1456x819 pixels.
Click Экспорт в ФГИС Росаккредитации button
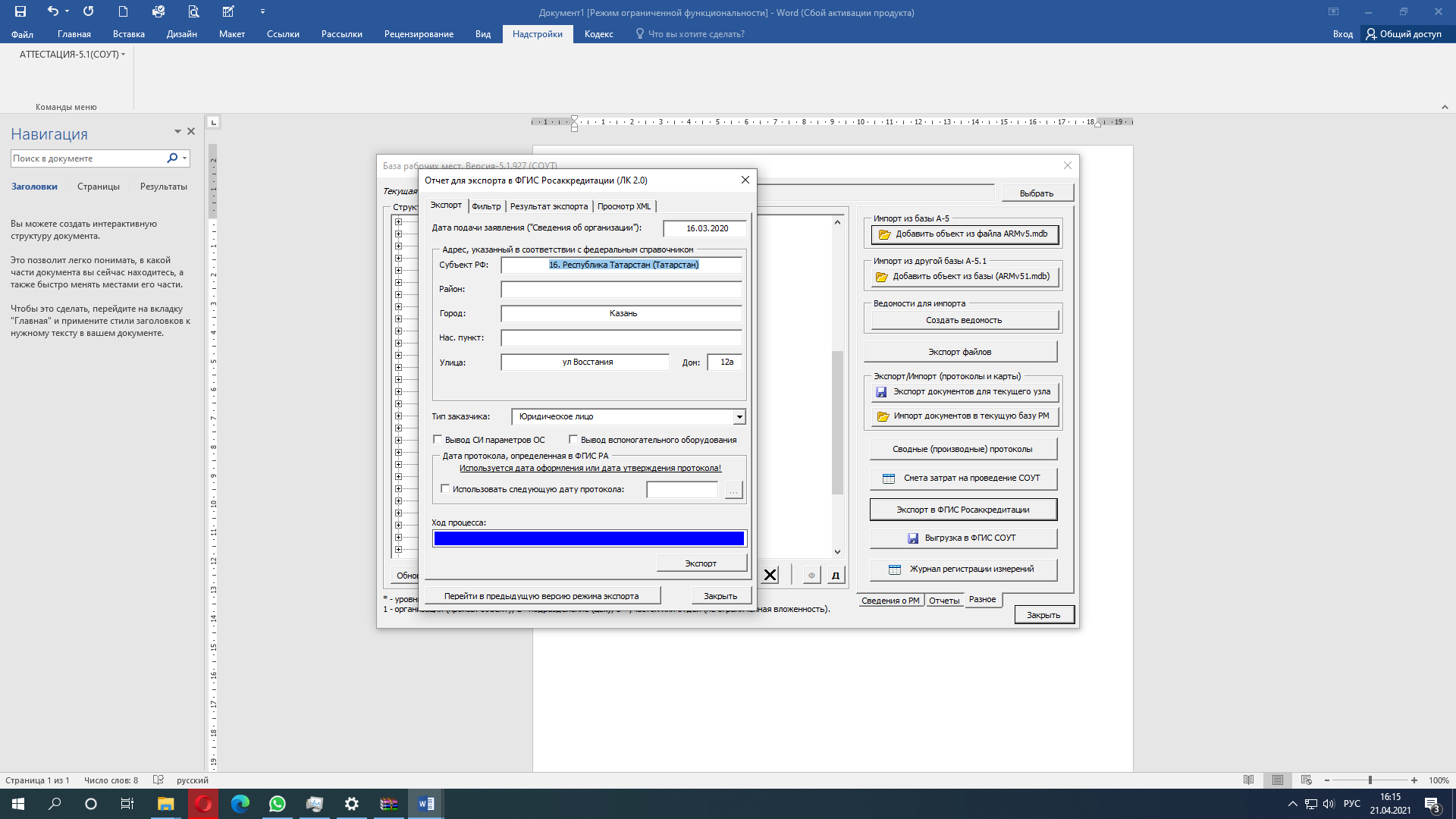[x=963, y=510]
